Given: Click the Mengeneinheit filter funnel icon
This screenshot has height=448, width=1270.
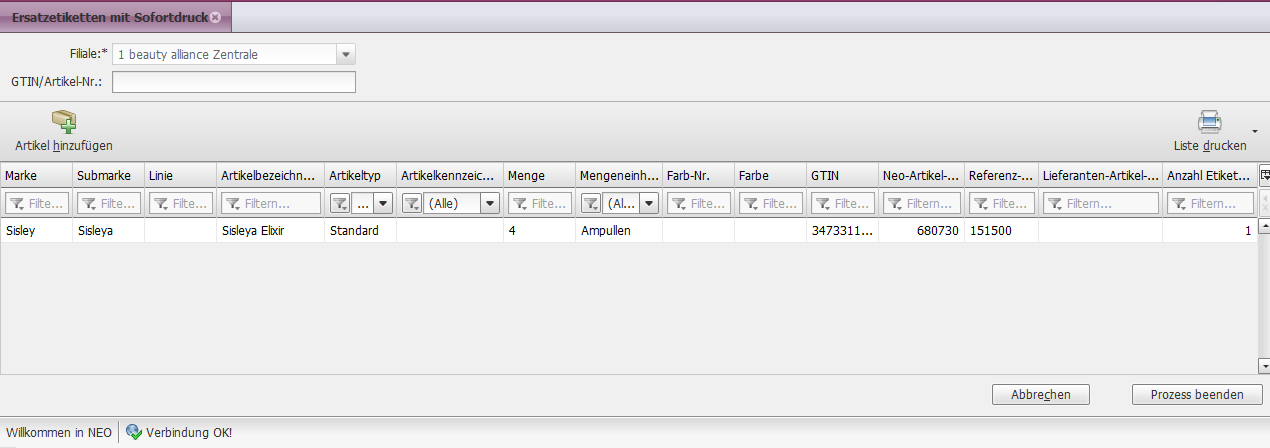Looking at the screenshot, I should click(591, 203).
